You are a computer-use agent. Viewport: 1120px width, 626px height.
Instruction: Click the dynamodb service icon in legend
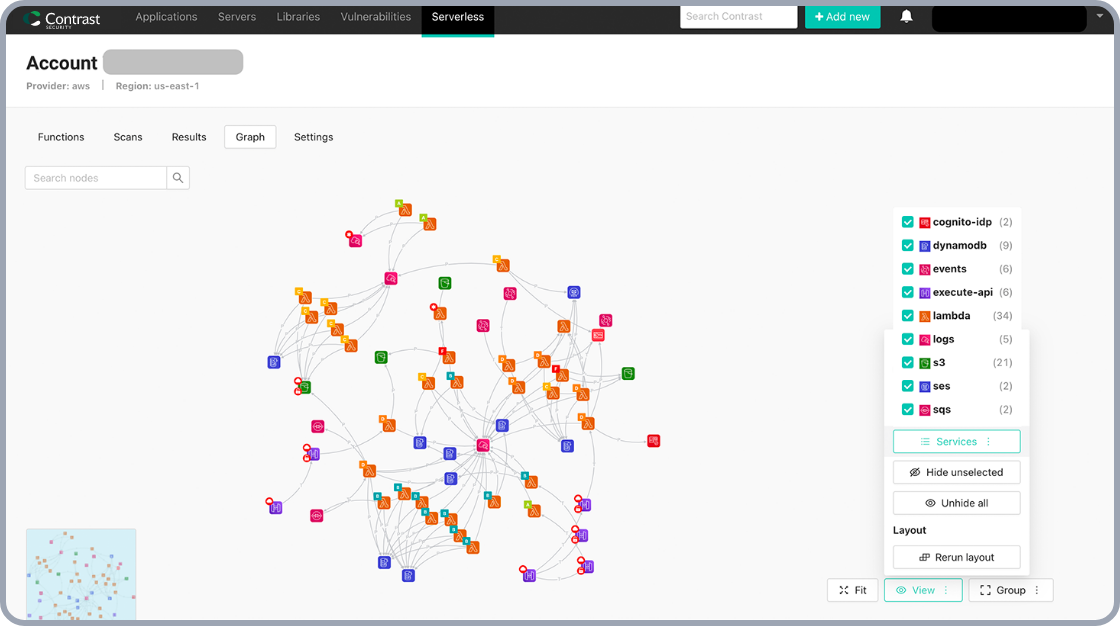[x=925, y=246]
